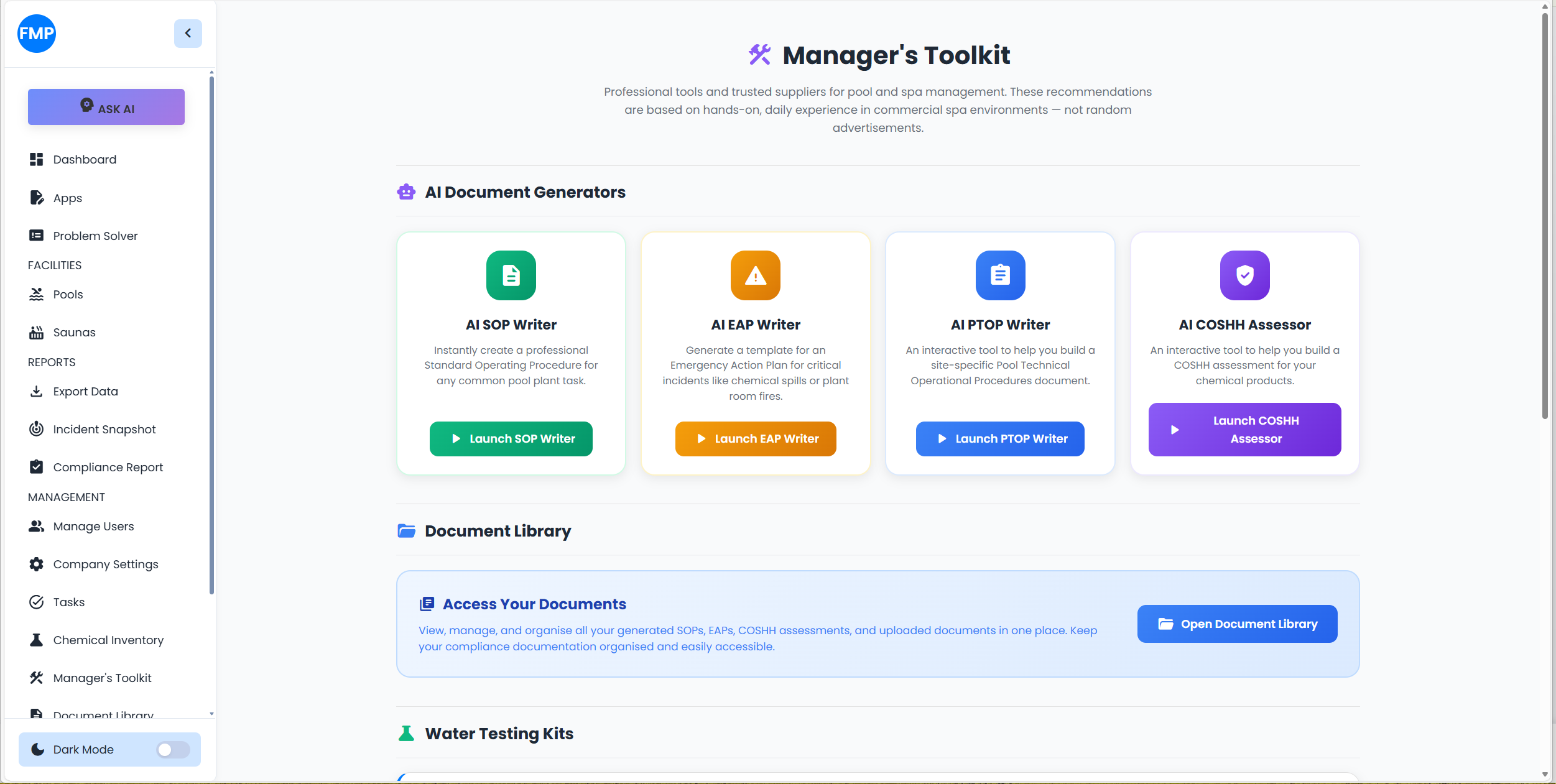The image size is (1556, 784).
Task: Click the purple AI COSHH Assessor shield icon
Action: [1244, 275]
